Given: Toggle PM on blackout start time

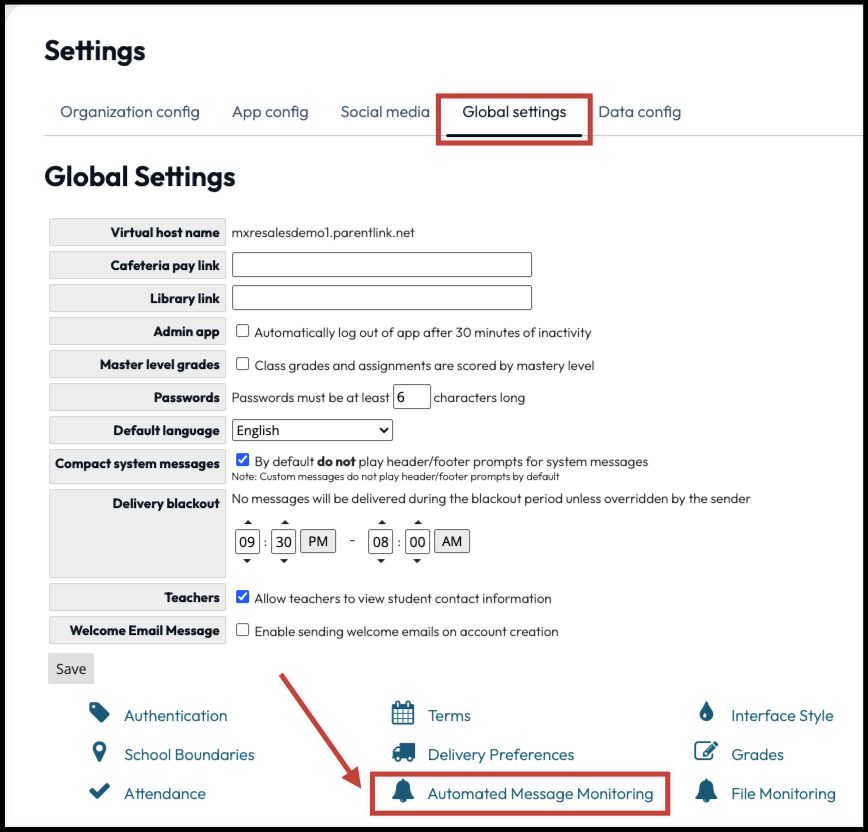Looking at the screenshot, I should pyautogui.click(x=316, y=541).
